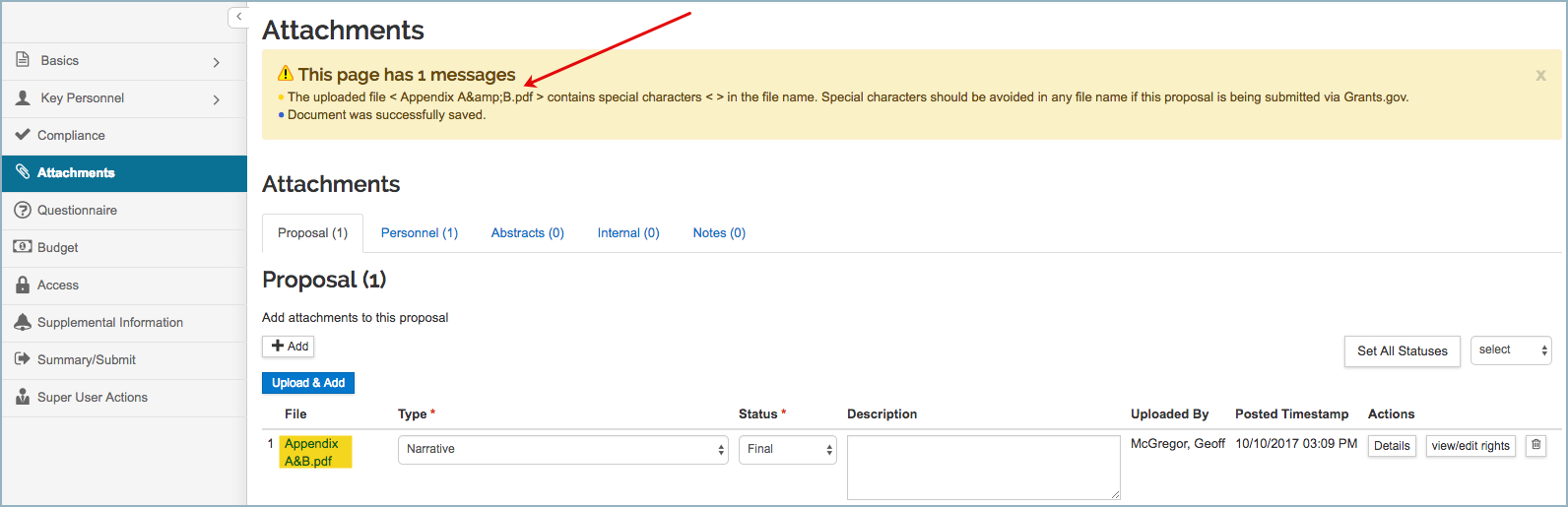
Task: Open the Set All Statuses select dropdown
Action: pyautogui.click(x=1511, y=350)
